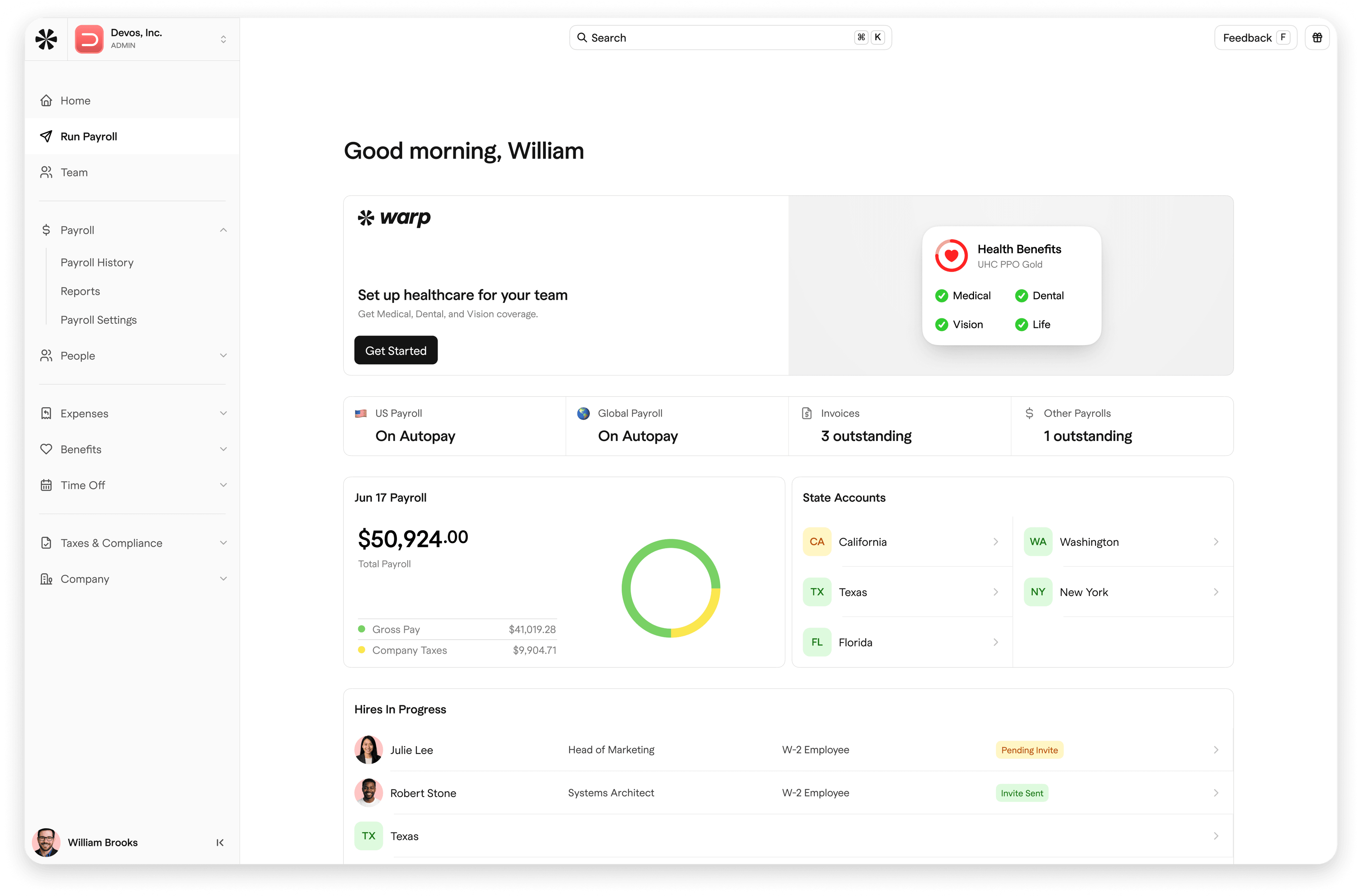
Task: Click the Warp asterisk logo
Action: click(x=366, y=218)
